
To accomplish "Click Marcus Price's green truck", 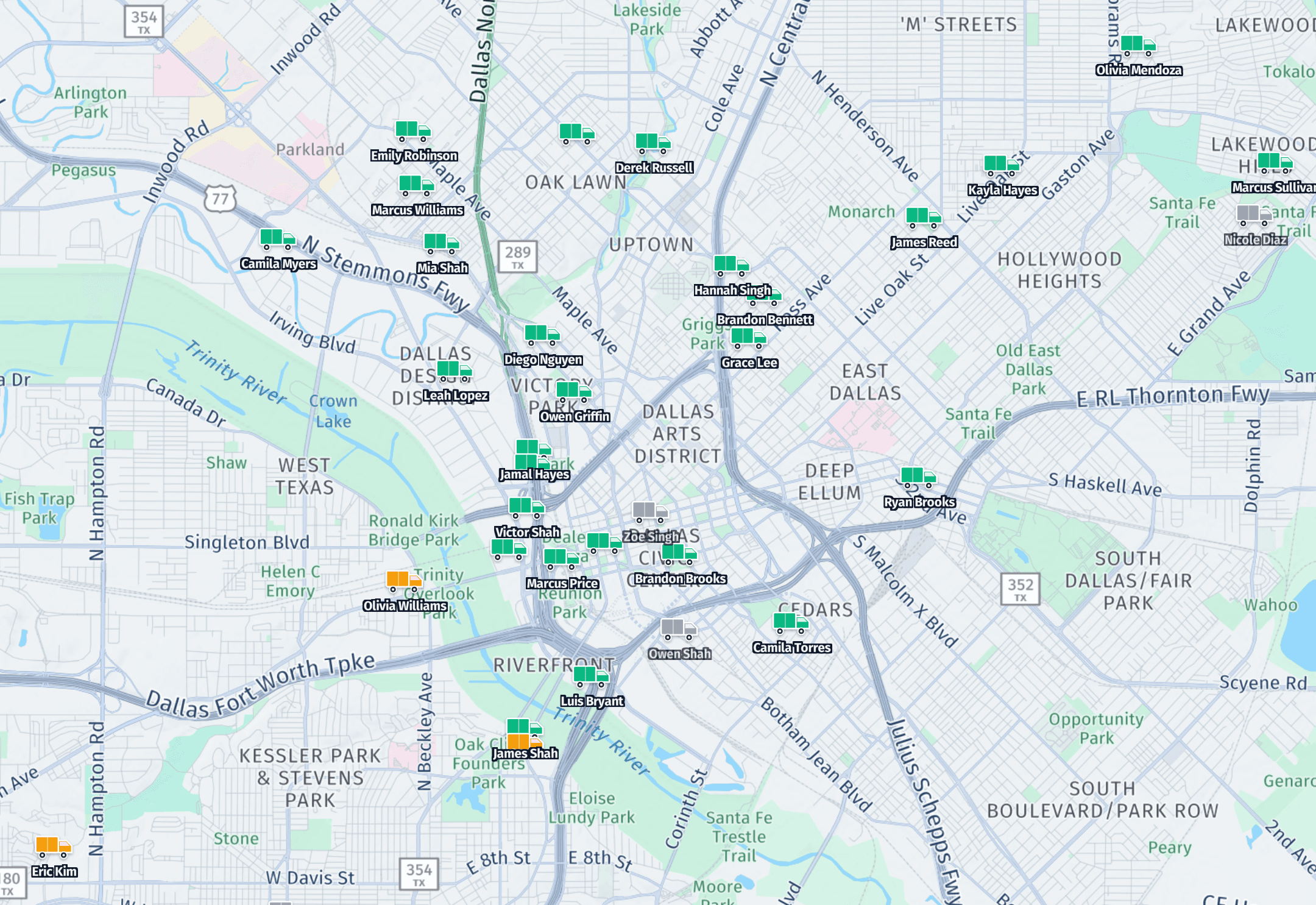I will [x=561, y=559].
